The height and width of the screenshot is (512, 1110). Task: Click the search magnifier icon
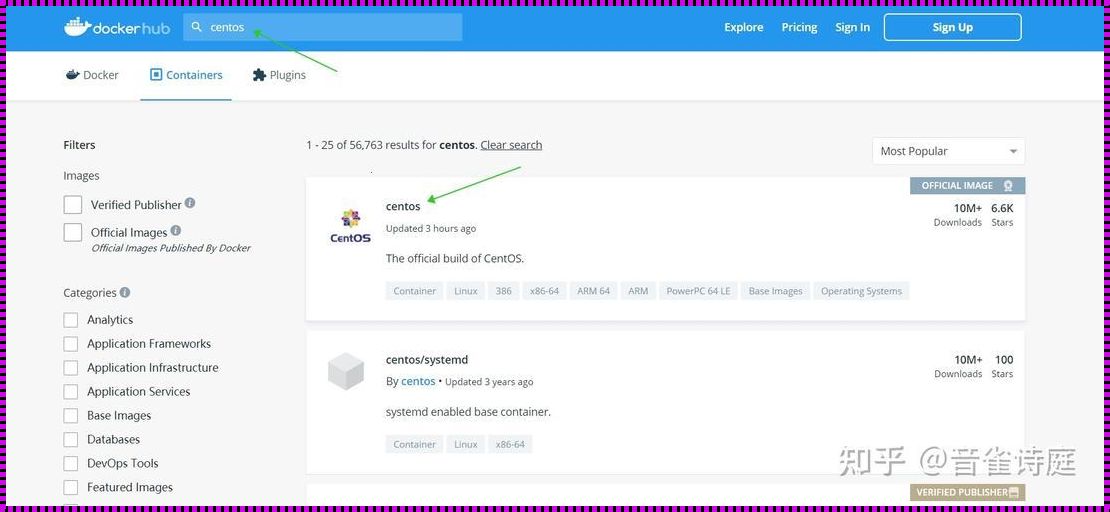(197, 28)
